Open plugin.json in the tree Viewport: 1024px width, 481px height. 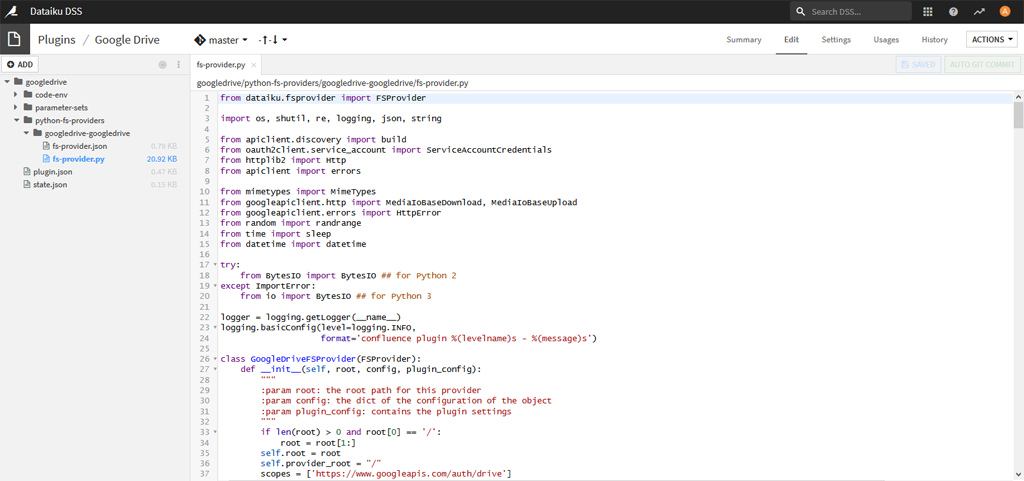(52, 172)
